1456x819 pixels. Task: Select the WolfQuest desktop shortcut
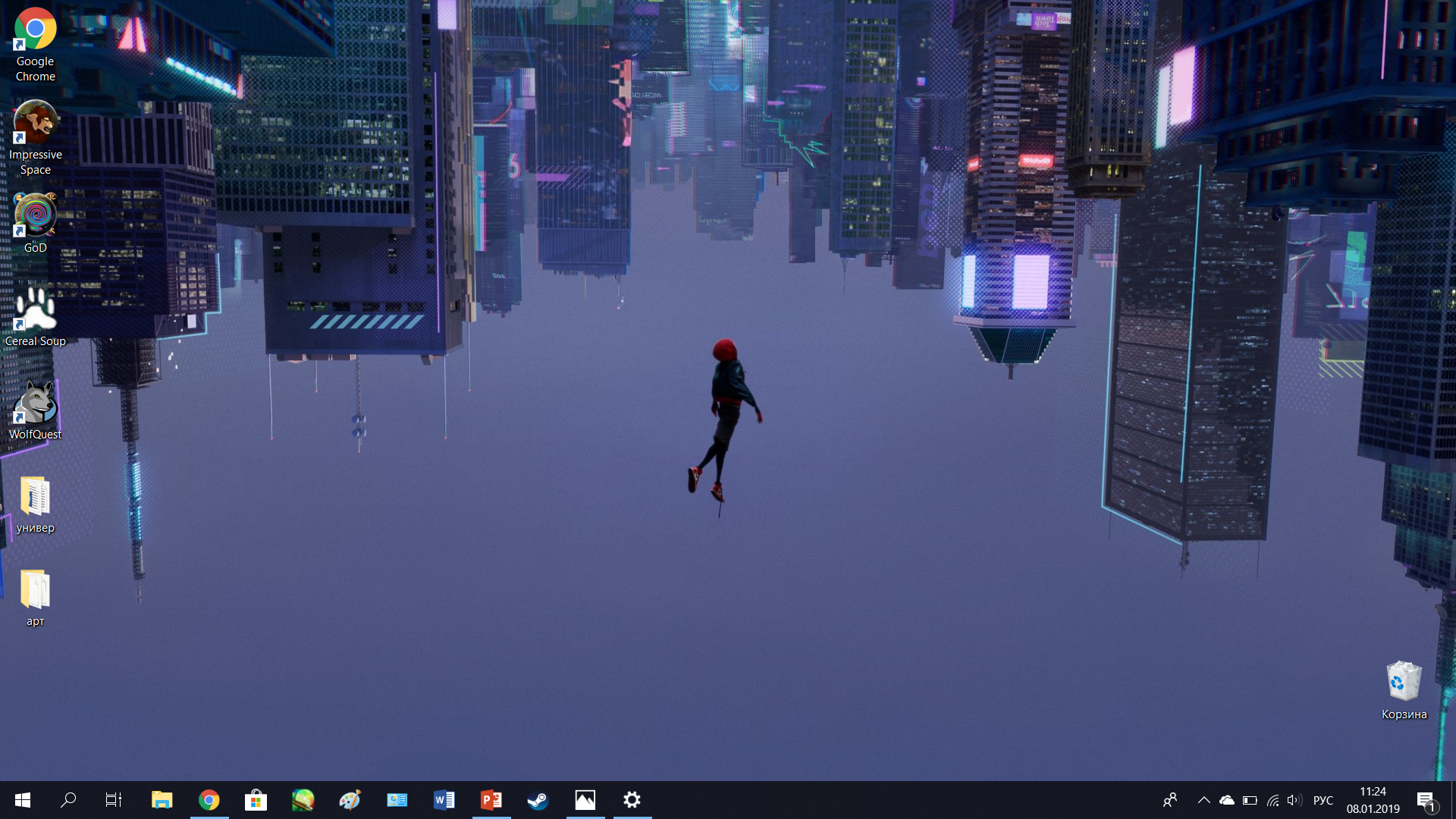(35, 410)
